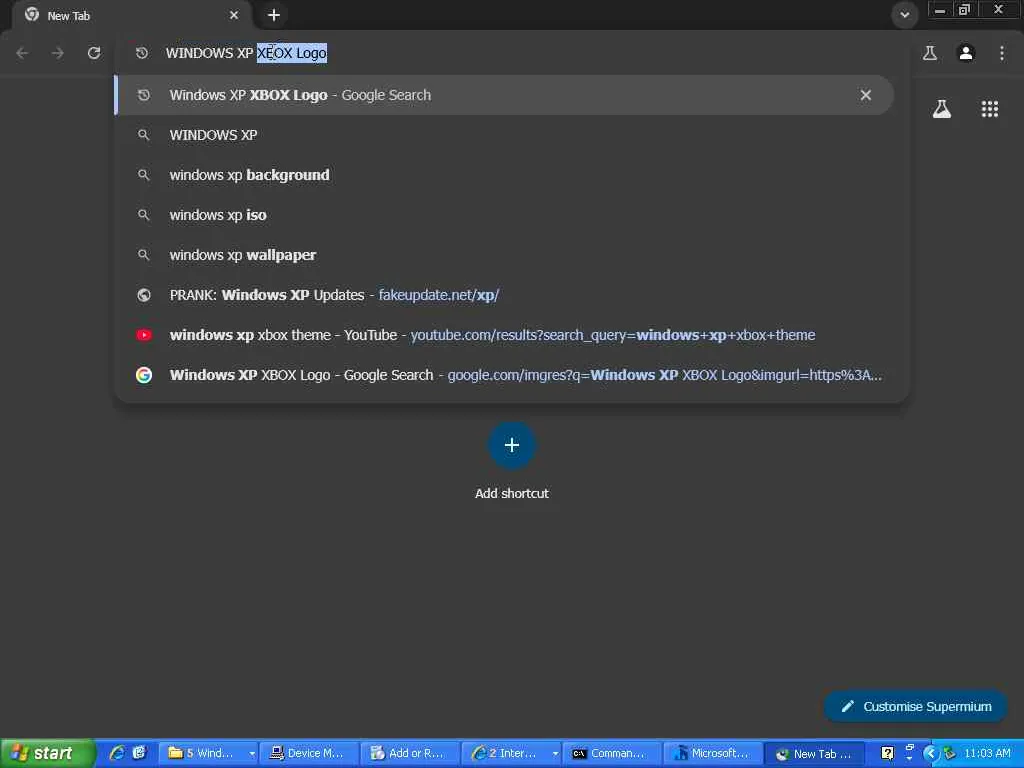The width and height of the screenshot is (1024, 768).
Task: Switch to 5 Wind... taskbar group
Action: click(202, 753)
